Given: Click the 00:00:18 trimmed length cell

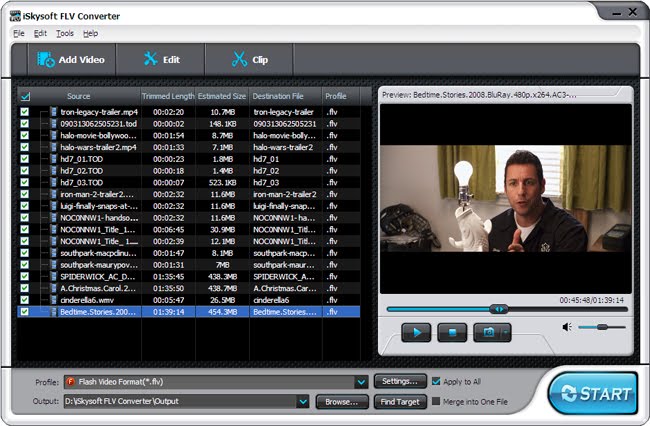Looking at the screenshot, I should tap(168, 171).
